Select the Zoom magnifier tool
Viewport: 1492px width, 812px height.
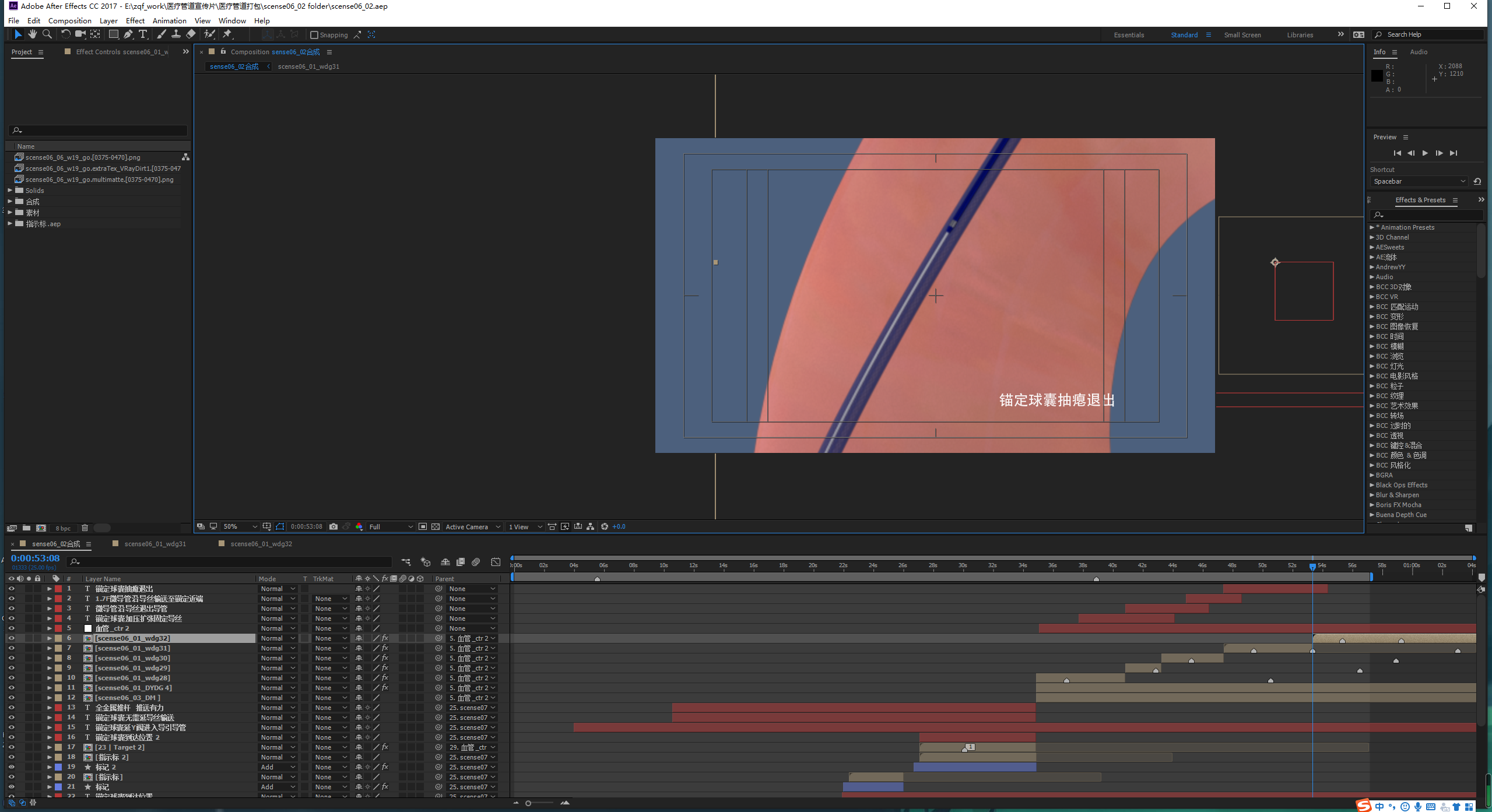[47, 35]
